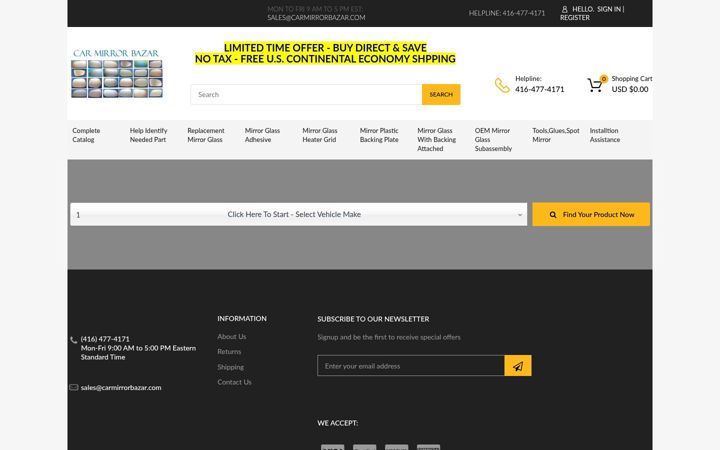
Task: Click the yellow SEARCH button
Action: click(441, 95)
